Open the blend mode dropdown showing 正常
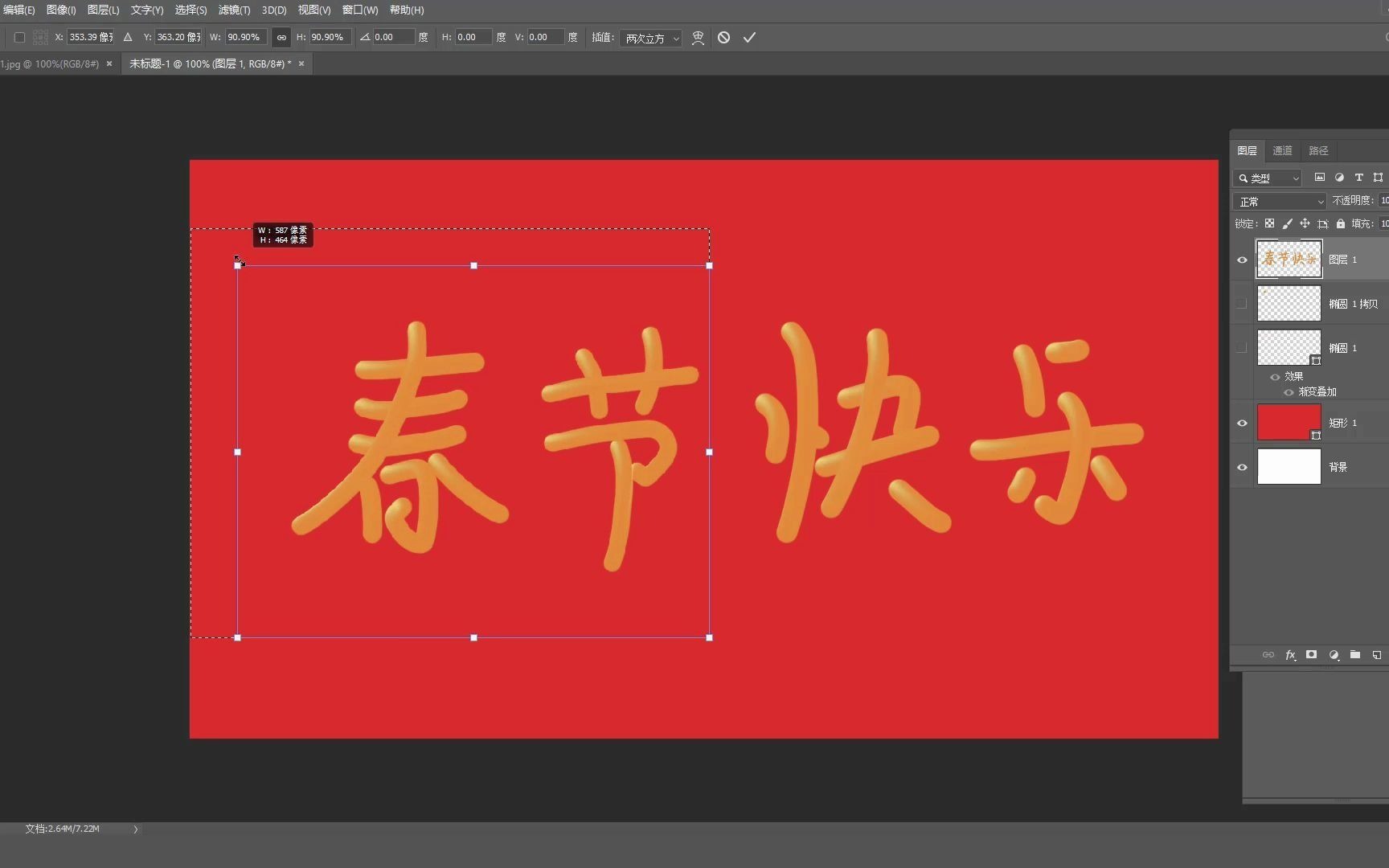Screen dimensions: 1389x868 pos(1279,201)
